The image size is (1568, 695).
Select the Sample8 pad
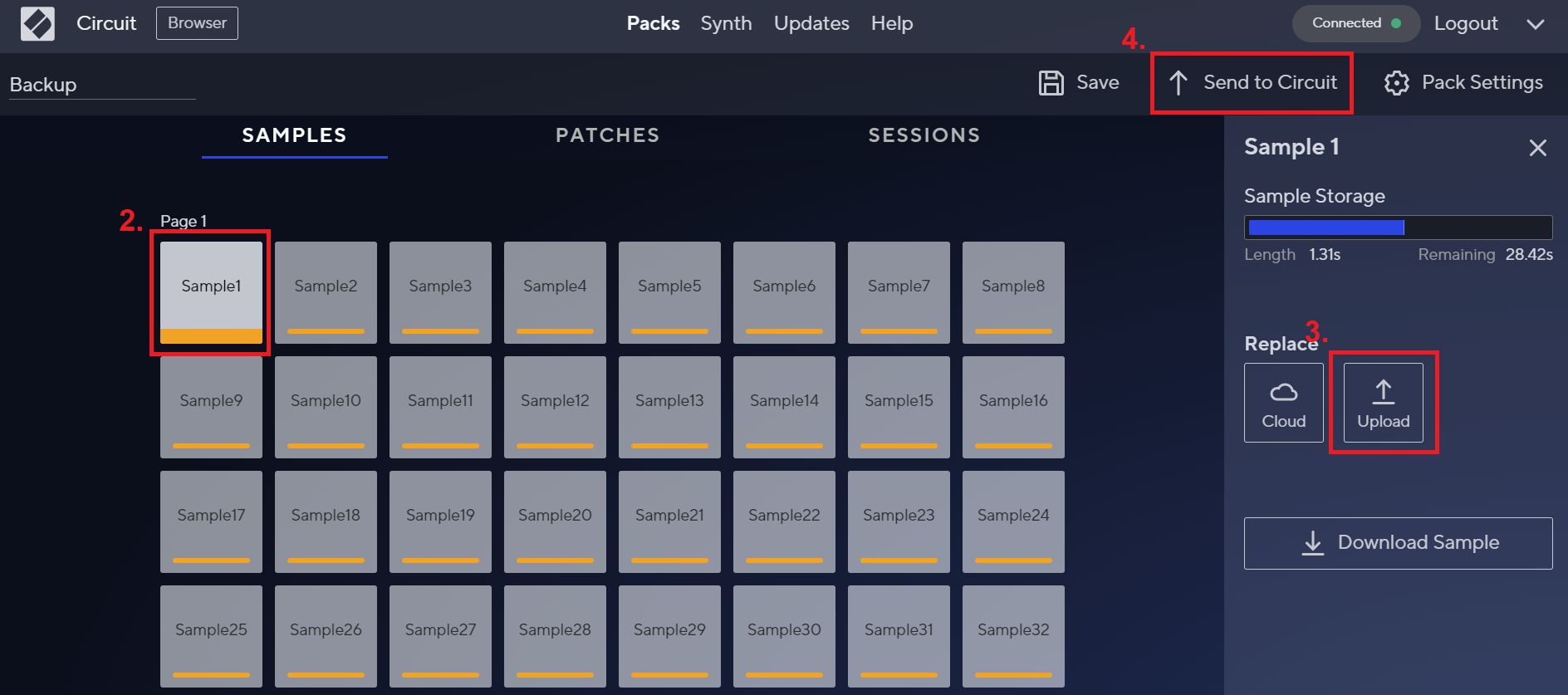[1013, 292]
